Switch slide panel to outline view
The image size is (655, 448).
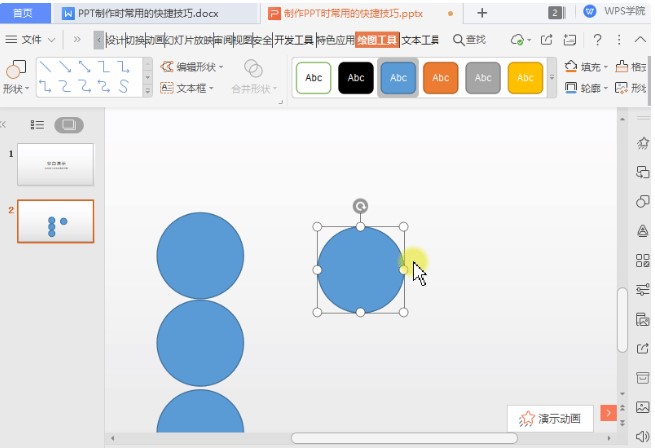(x=37, y=125)
